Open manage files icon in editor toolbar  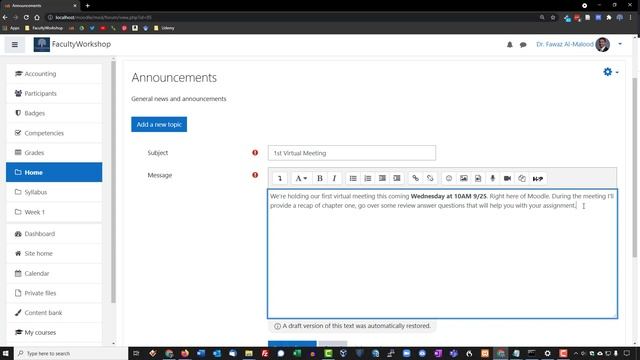(522, 178)
